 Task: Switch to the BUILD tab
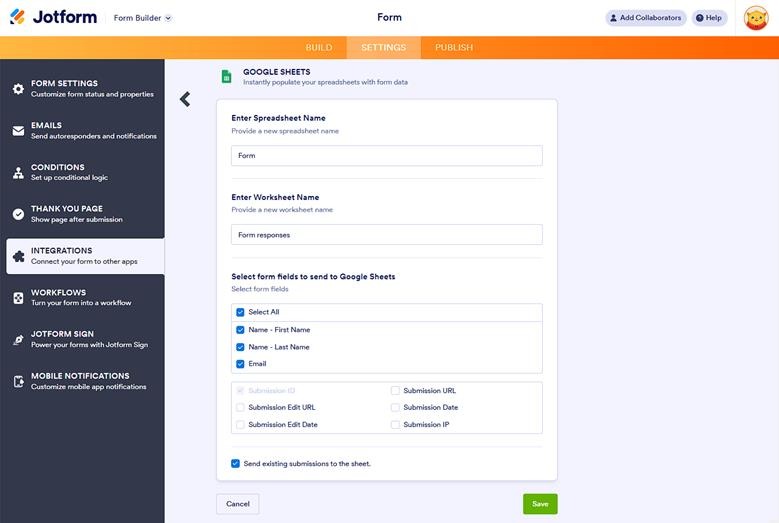click(318, 48)
